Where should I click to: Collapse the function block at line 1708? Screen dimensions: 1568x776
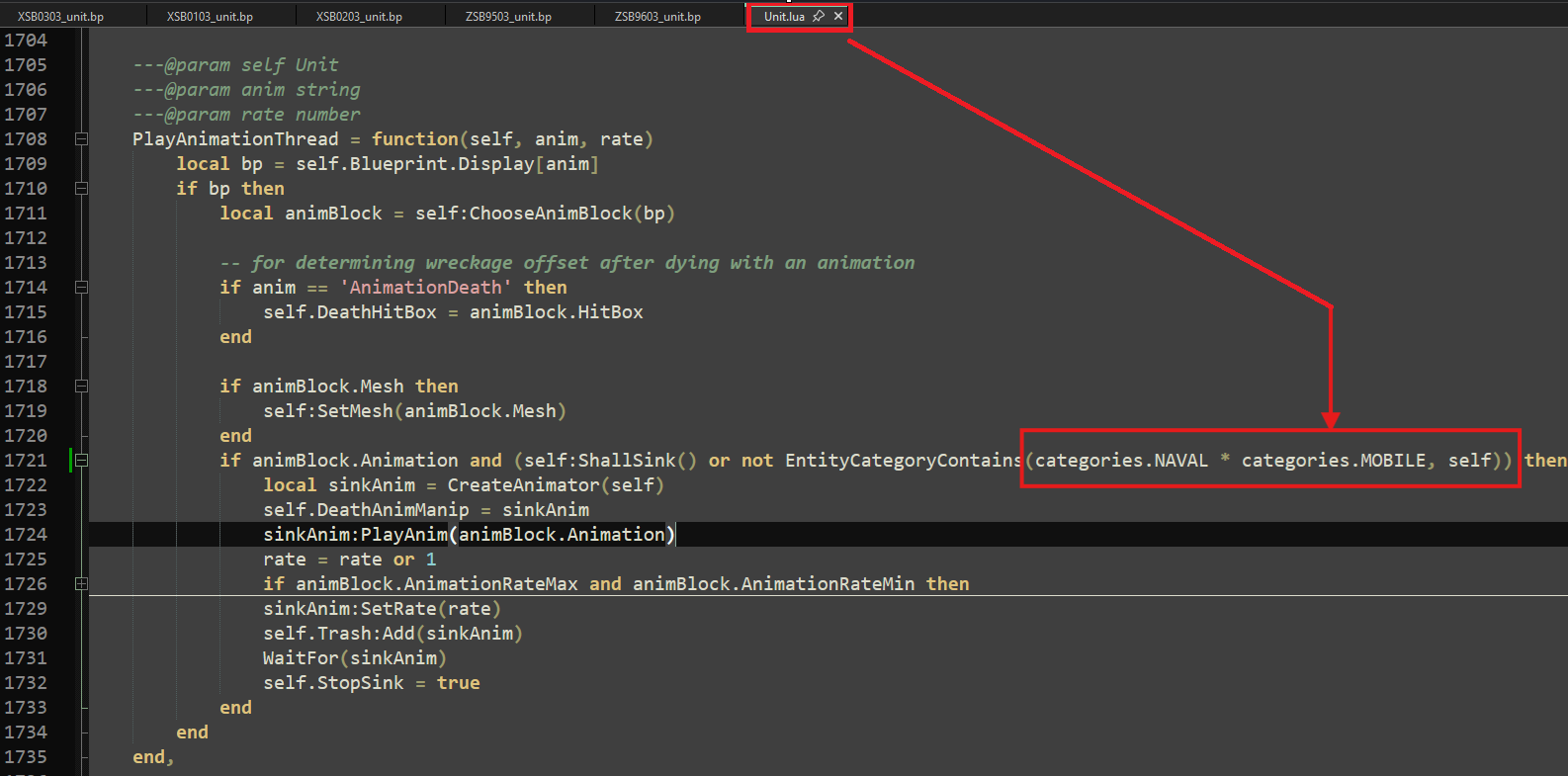(x=81, y=139)
